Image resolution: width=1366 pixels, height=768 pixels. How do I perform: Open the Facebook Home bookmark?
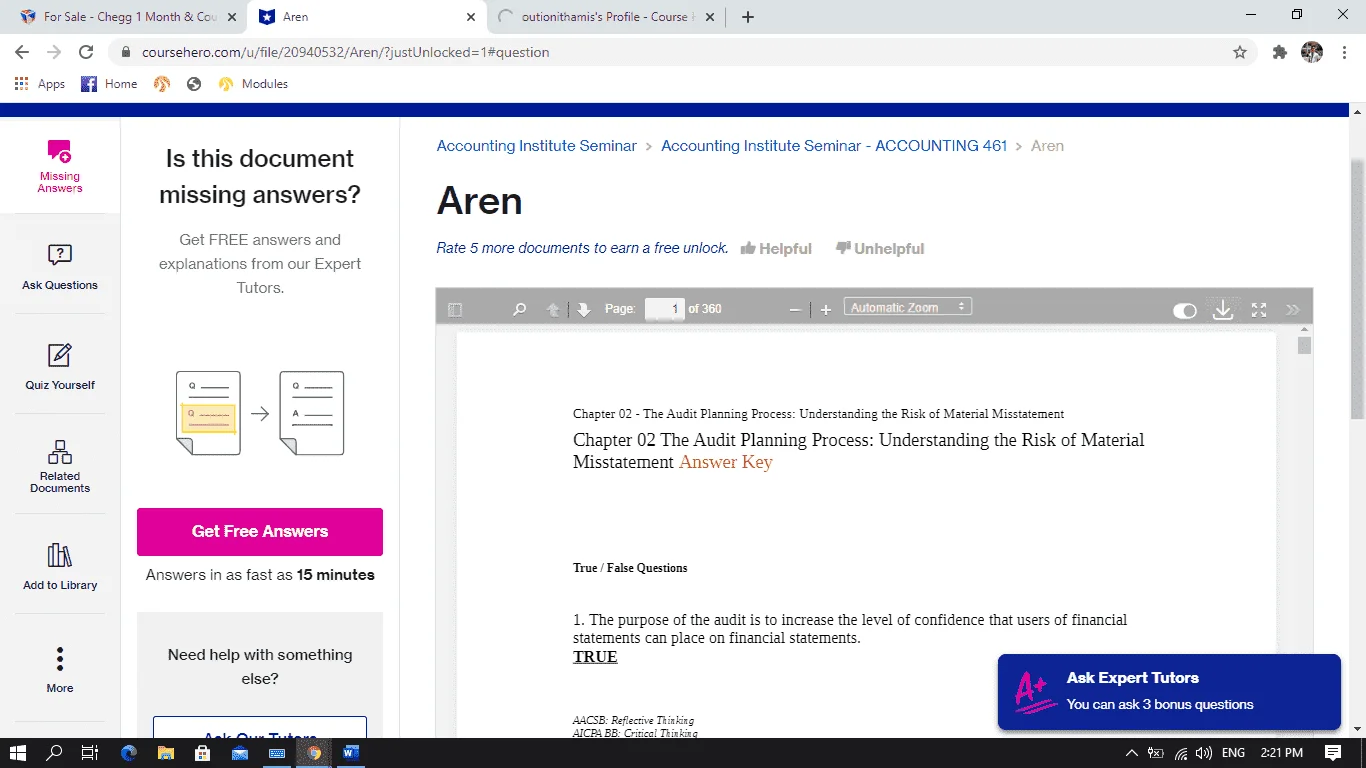point(109,84)
